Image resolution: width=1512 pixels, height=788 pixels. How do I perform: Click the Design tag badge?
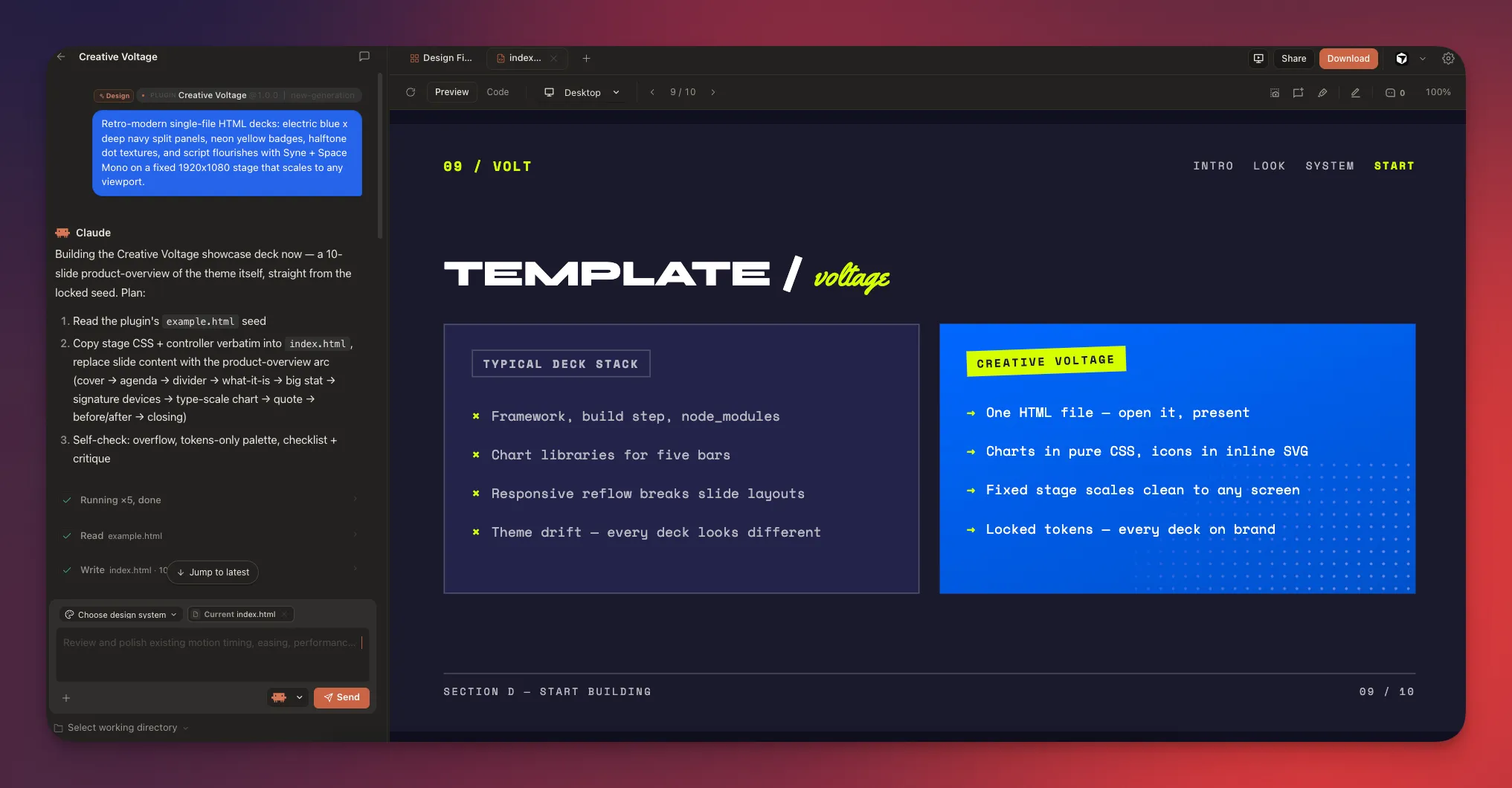coord(114,95)
